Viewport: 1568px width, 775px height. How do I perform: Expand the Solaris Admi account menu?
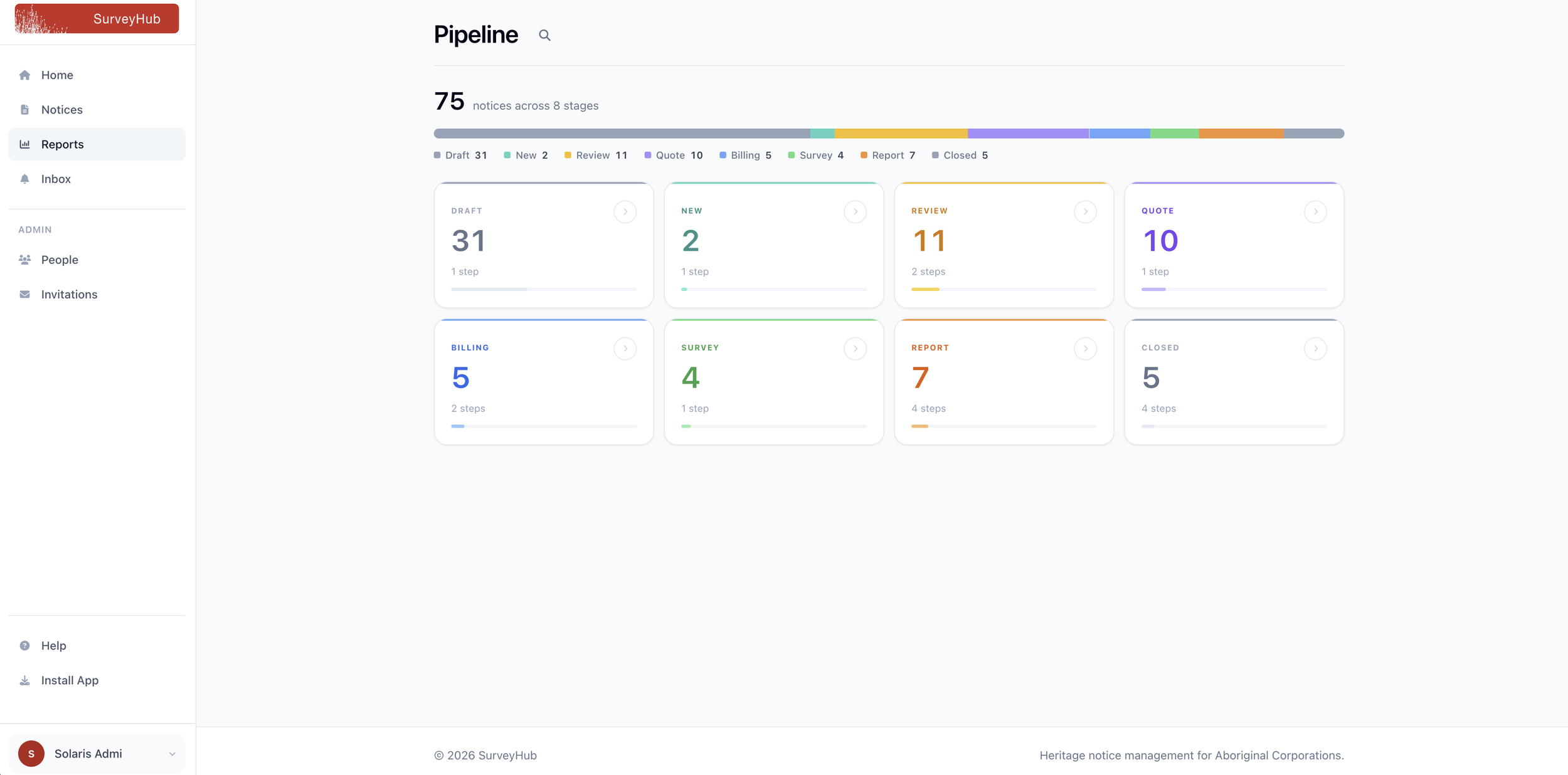(x=97, y=754)
